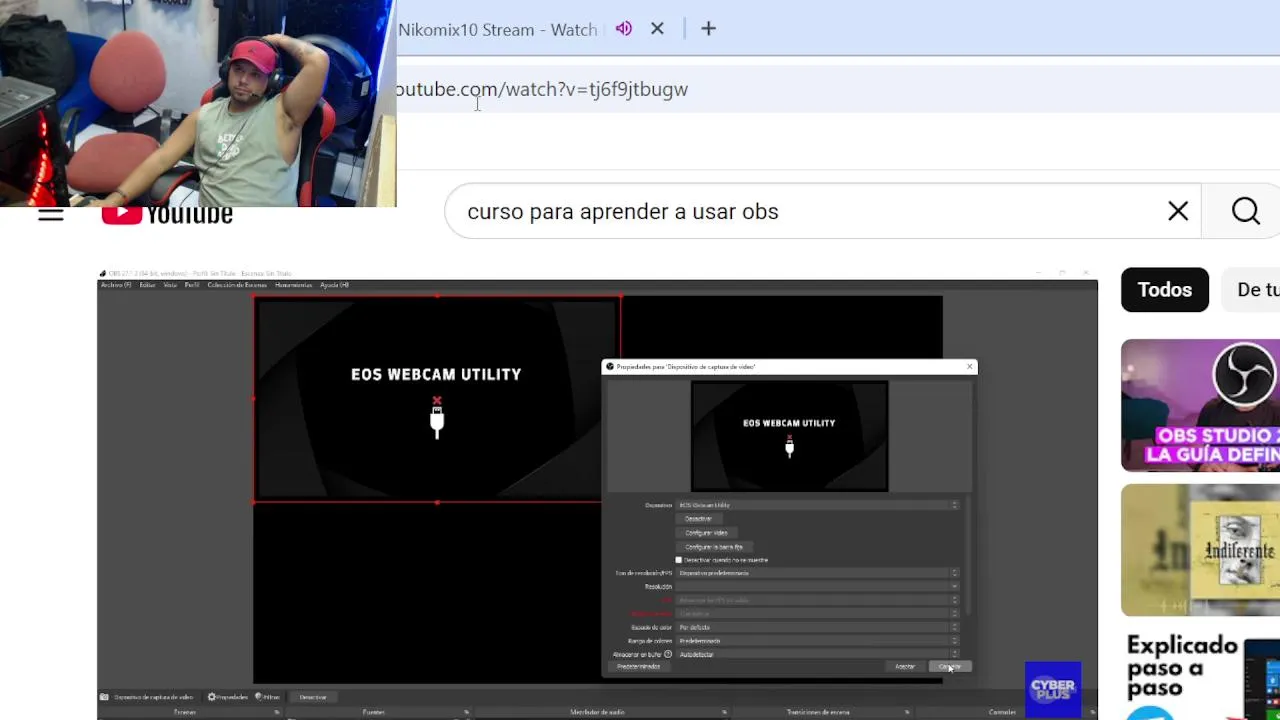
Task: Open the Rango de colores dropdown
Action: tap(818, 641)
